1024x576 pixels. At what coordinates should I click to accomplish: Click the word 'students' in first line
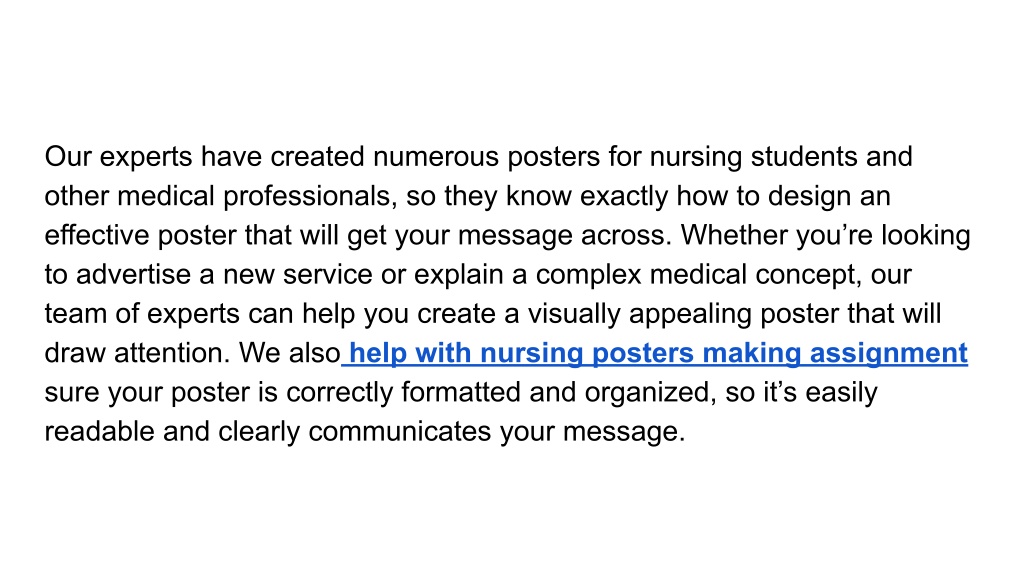tap(804, 157)
